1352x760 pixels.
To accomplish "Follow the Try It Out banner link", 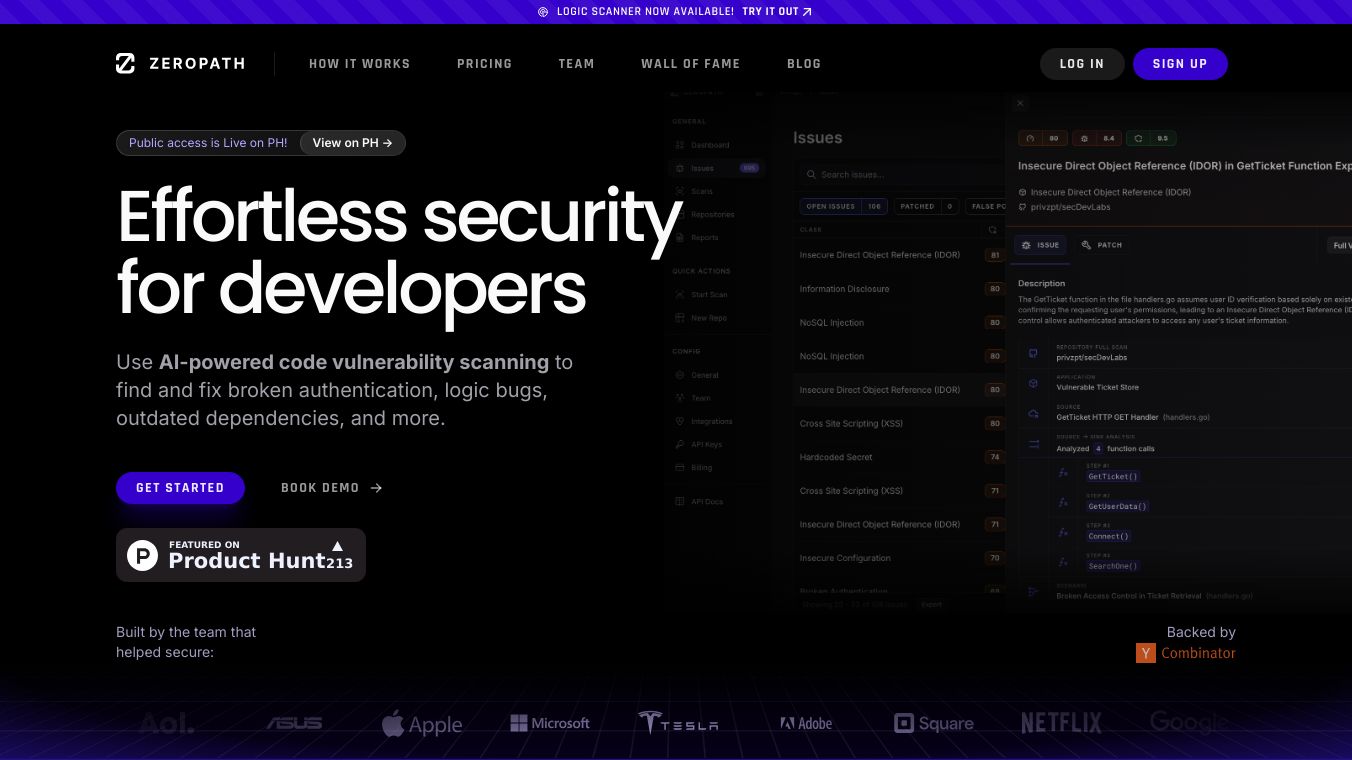I will [777, 12].
